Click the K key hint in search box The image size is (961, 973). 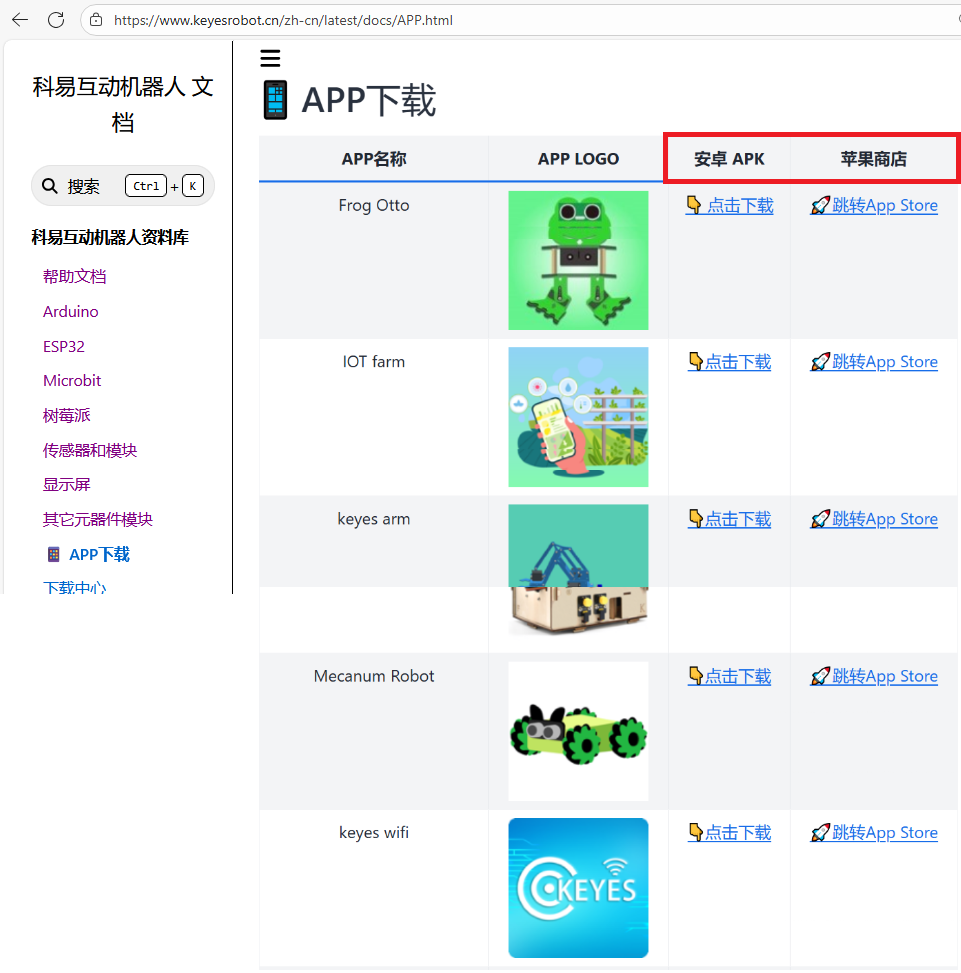193,186
